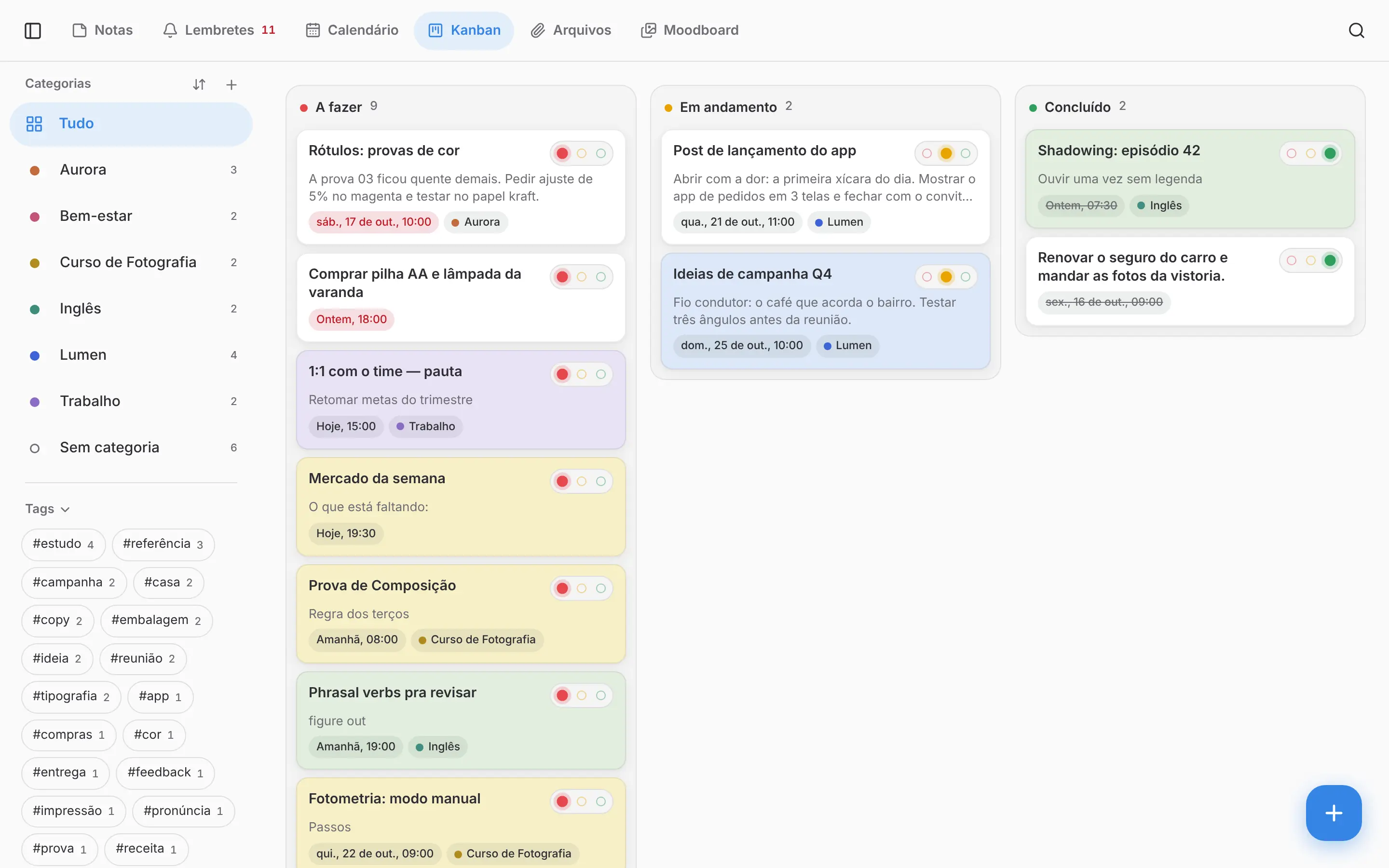Click the Lembretes bell icon
The image size is (1389, 868).
pos(170,30)
